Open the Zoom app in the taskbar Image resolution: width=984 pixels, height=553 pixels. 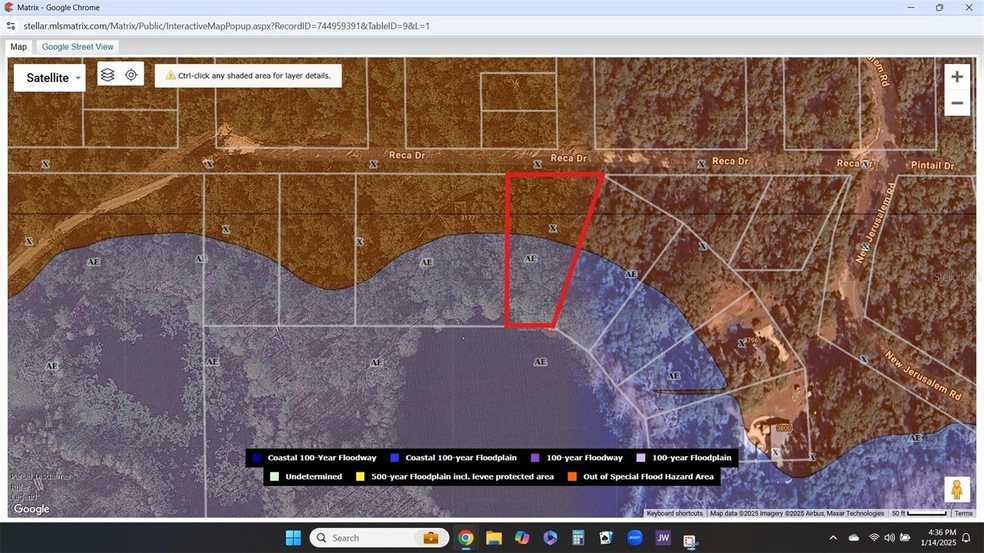click(634, 538)
